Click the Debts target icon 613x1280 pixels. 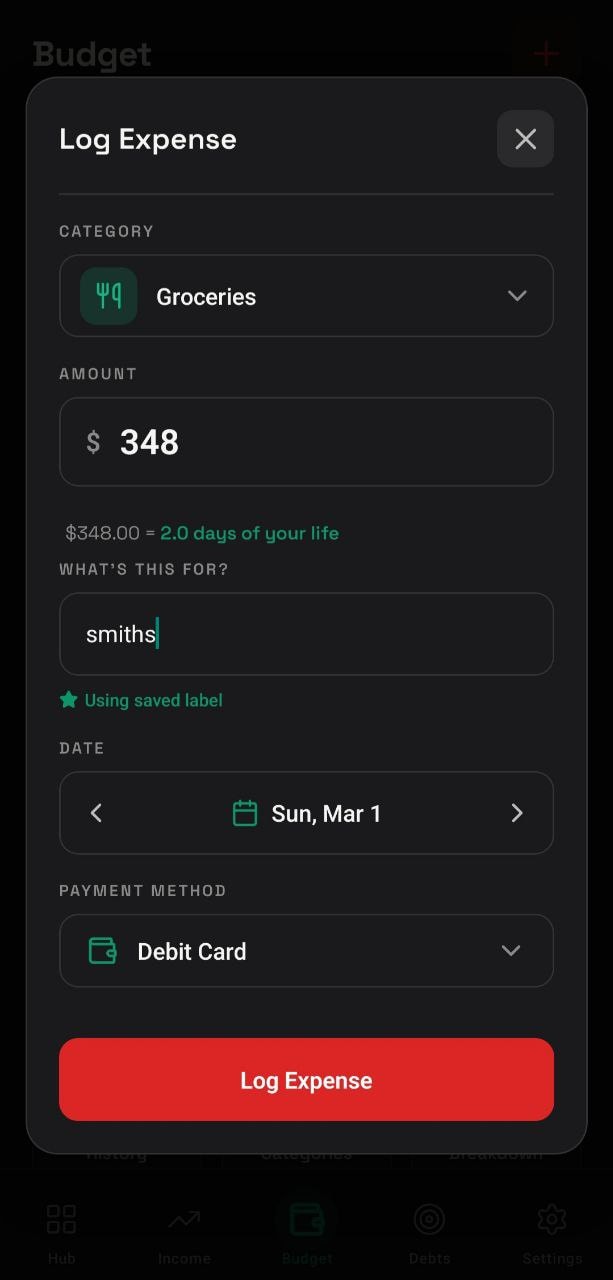429,1219
